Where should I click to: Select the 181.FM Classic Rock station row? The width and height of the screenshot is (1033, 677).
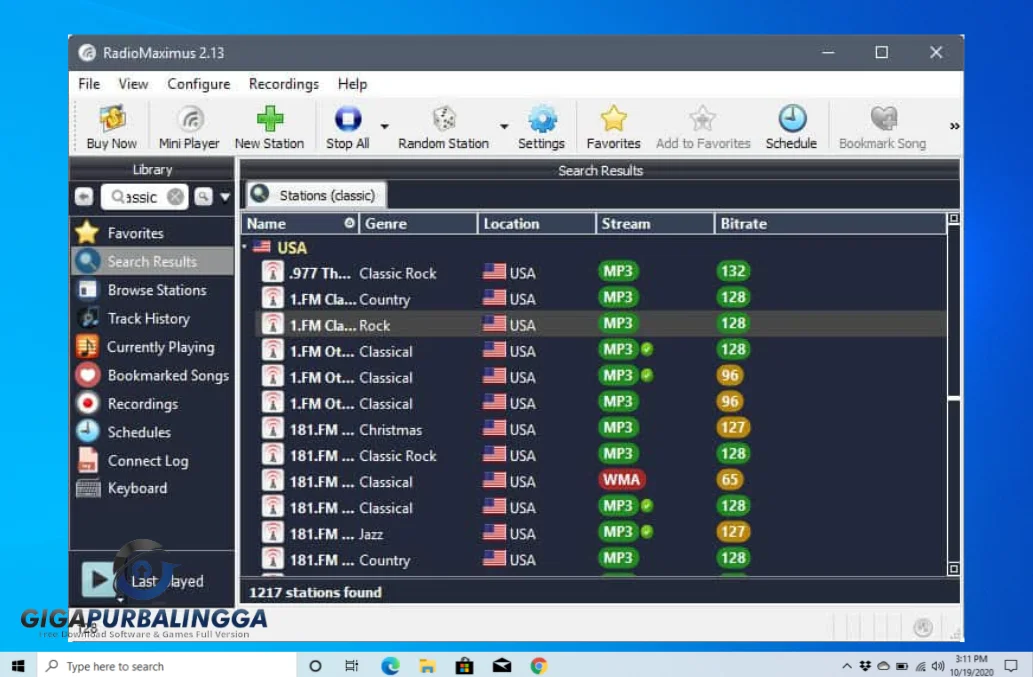[601, 455]
